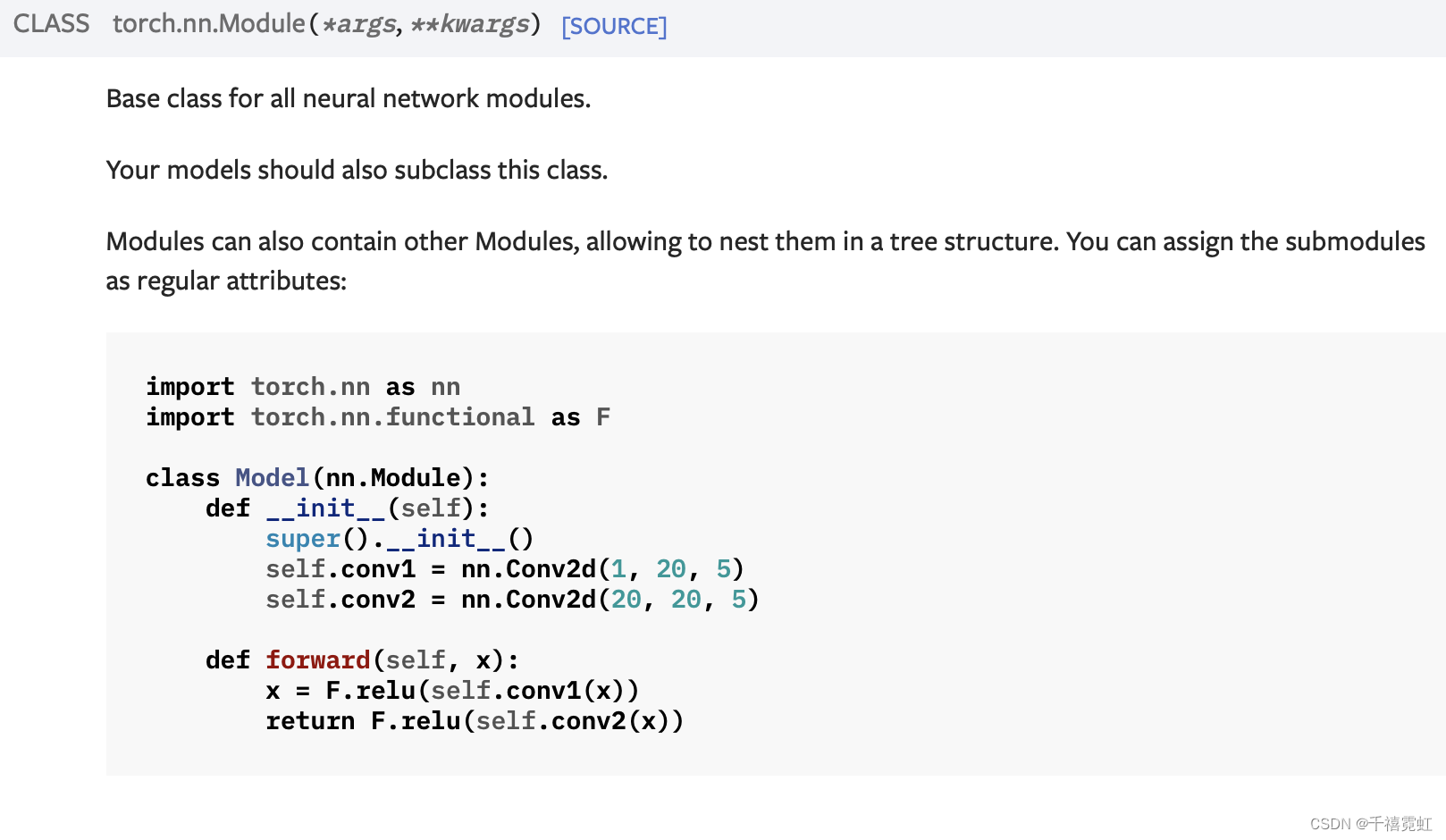Click 'Base class for all neural network modules.'
The image size is (1446, 840).
point(349,98)
